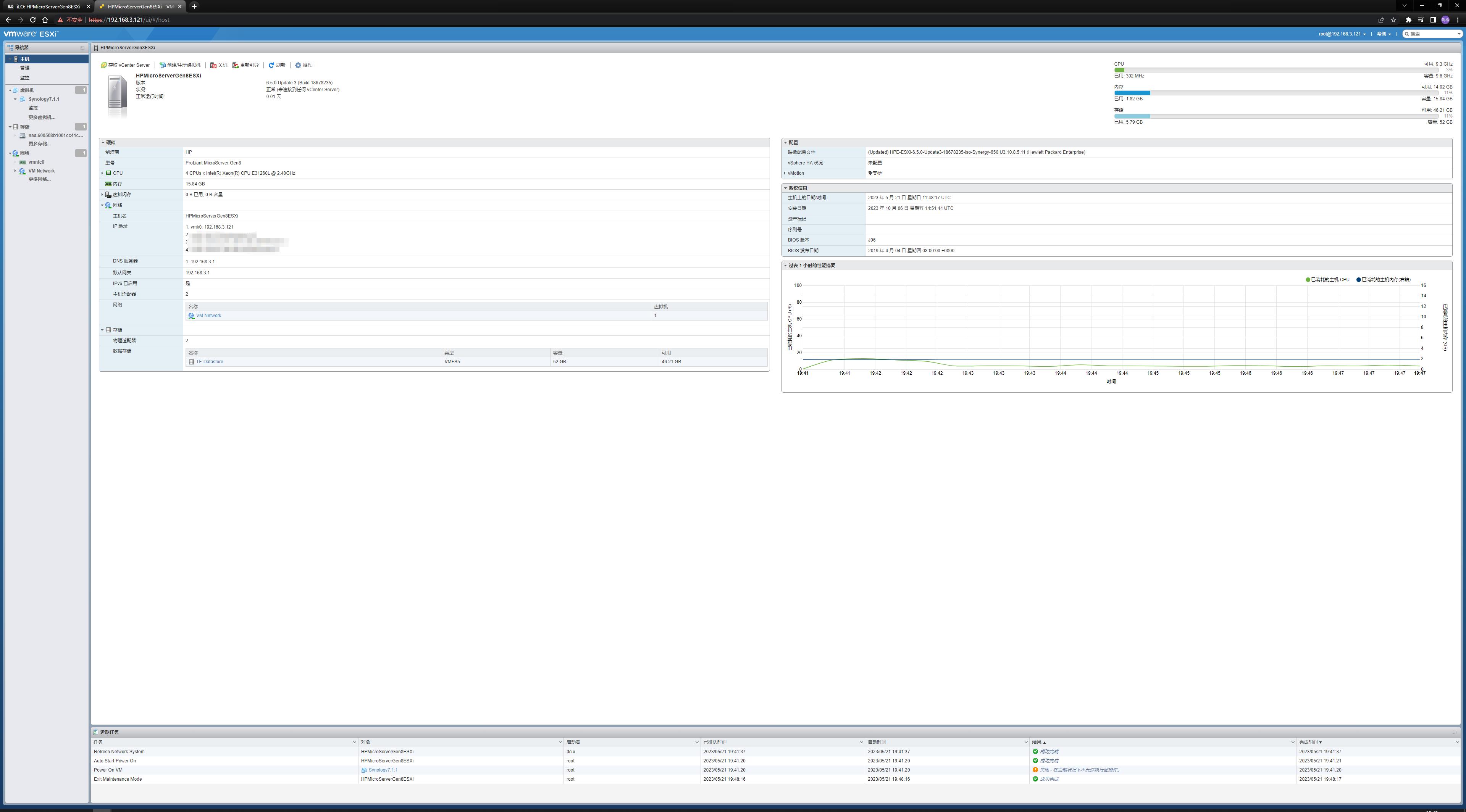Click Create/Register VM toolbar icon
This screenshot has height=812, width=1466.
tap(163, 65)
